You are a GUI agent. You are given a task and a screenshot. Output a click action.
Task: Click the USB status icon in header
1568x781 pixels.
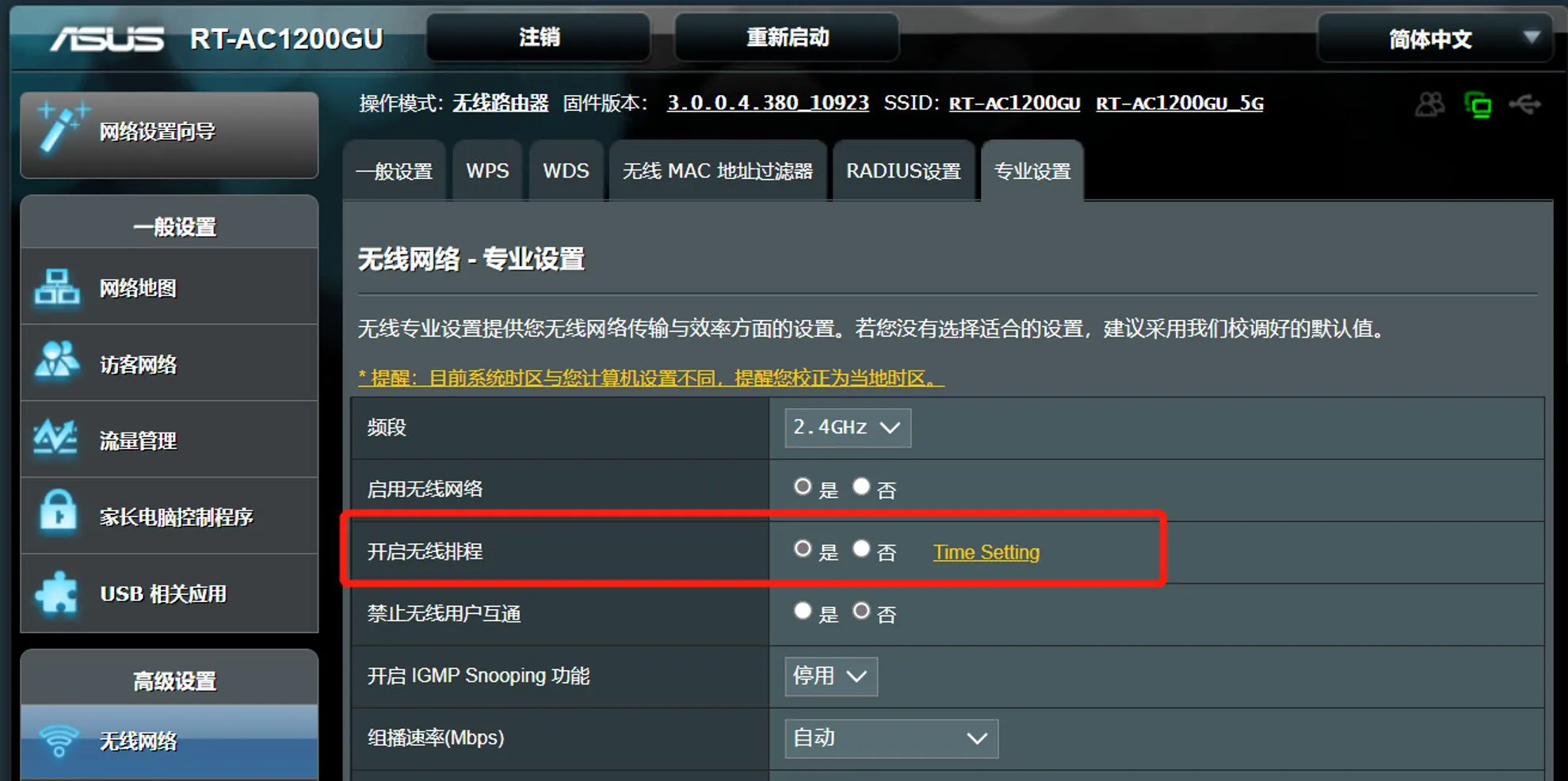1525,104
